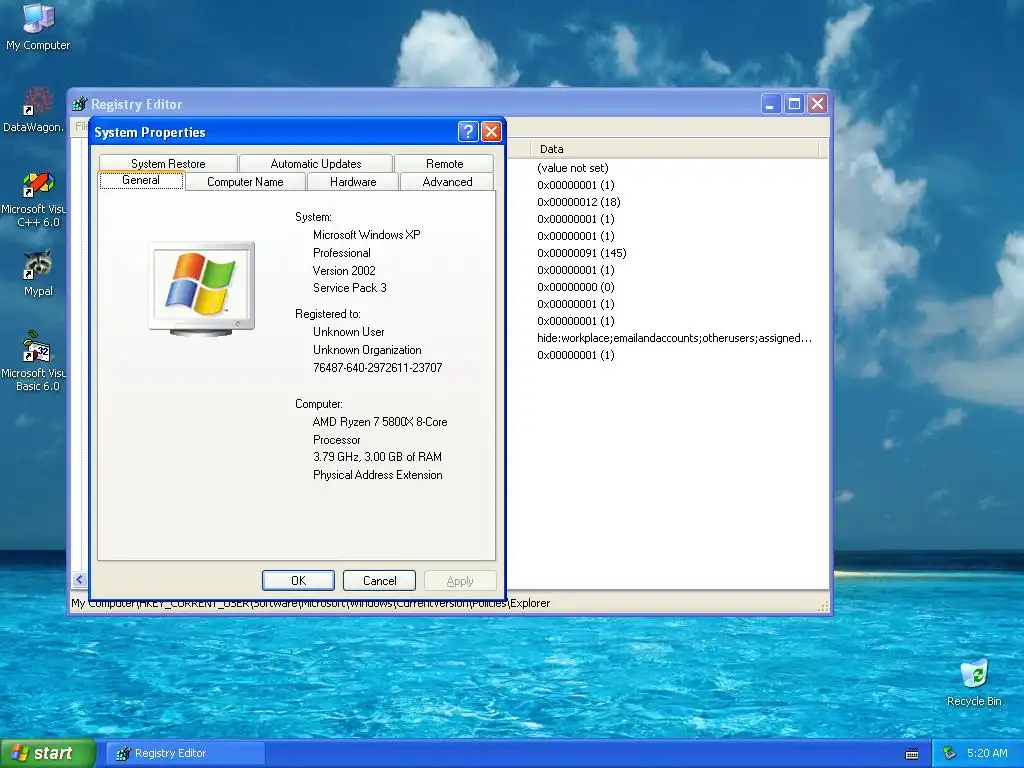
Task: Open the Start menu
Action: (x=48, y=753)
